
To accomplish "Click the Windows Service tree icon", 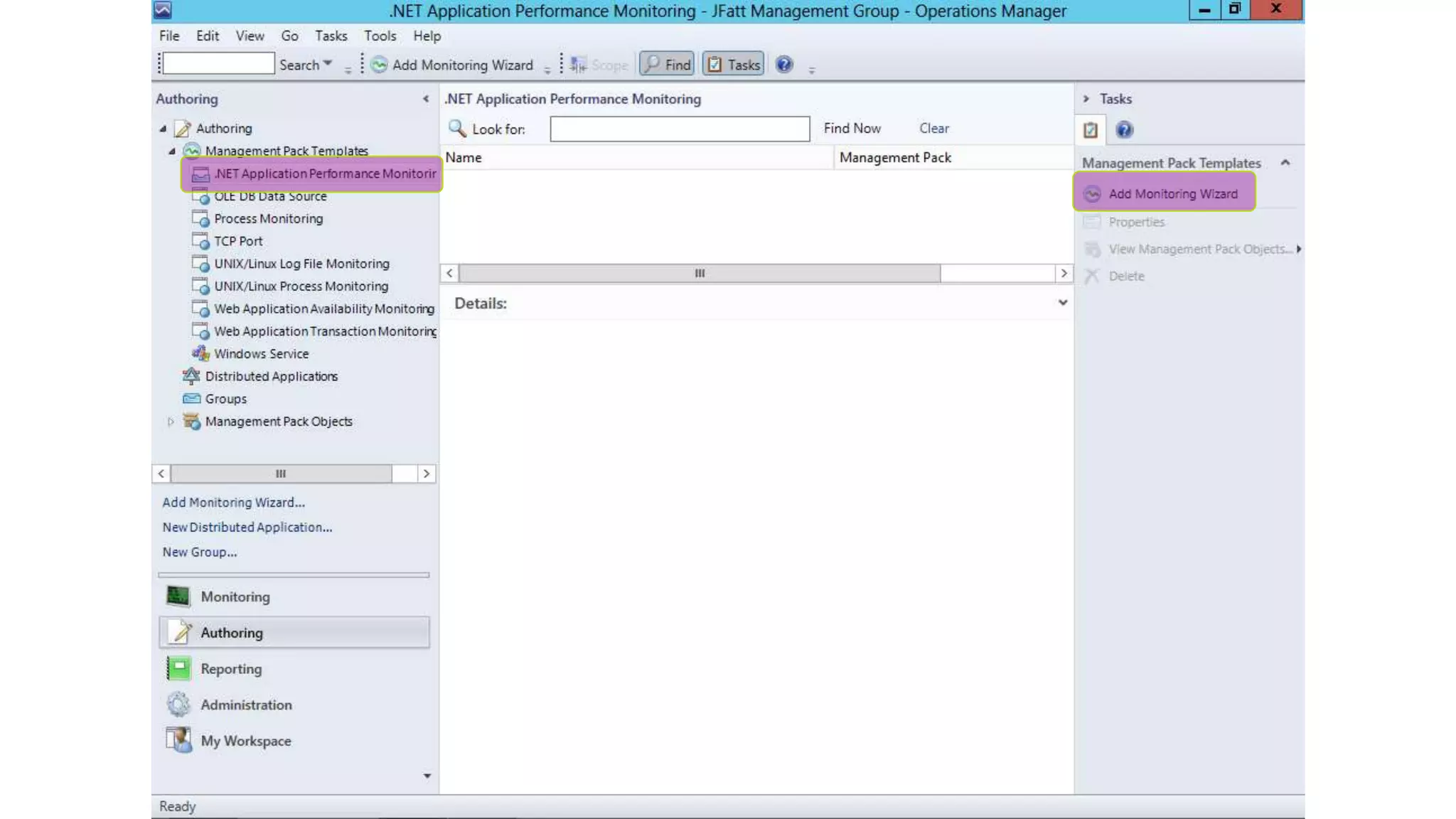I will coord(200,353).
